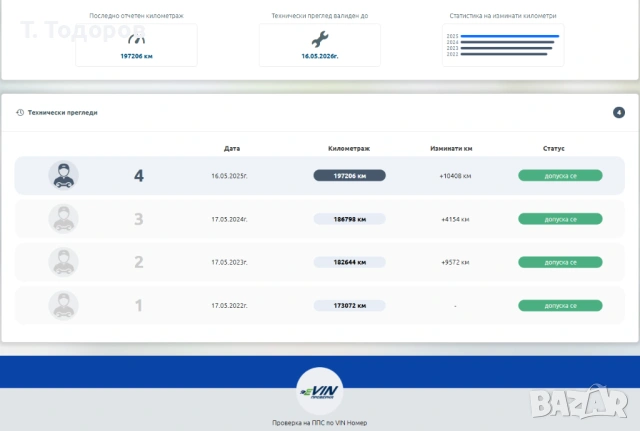
Task: Click the 182644 км mileage badge
Action: click(349, 262)
